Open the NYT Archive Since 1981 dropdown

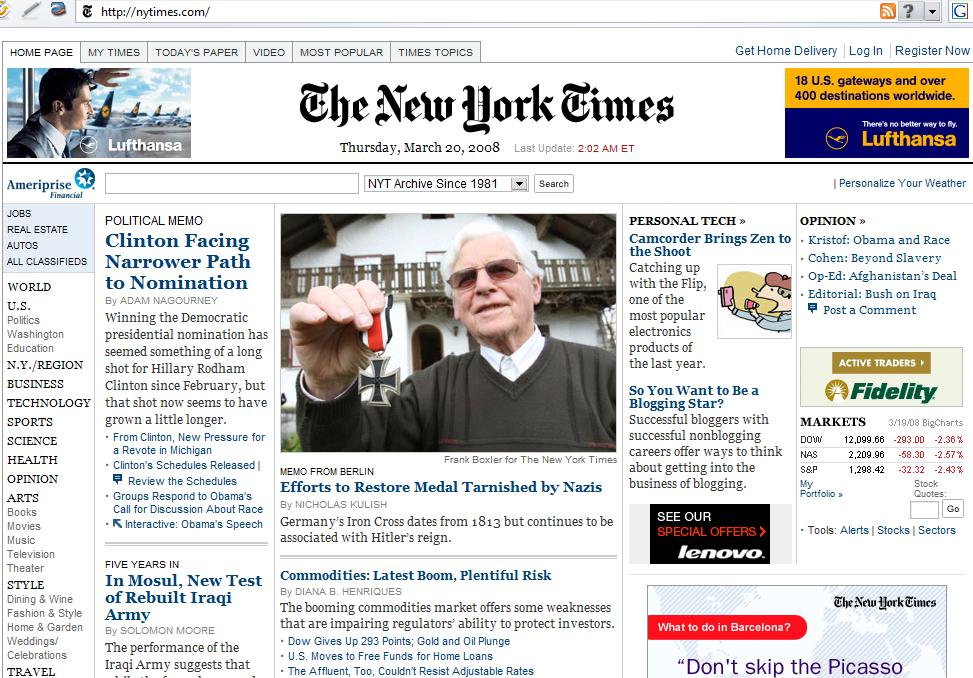(x=446, y=184)
